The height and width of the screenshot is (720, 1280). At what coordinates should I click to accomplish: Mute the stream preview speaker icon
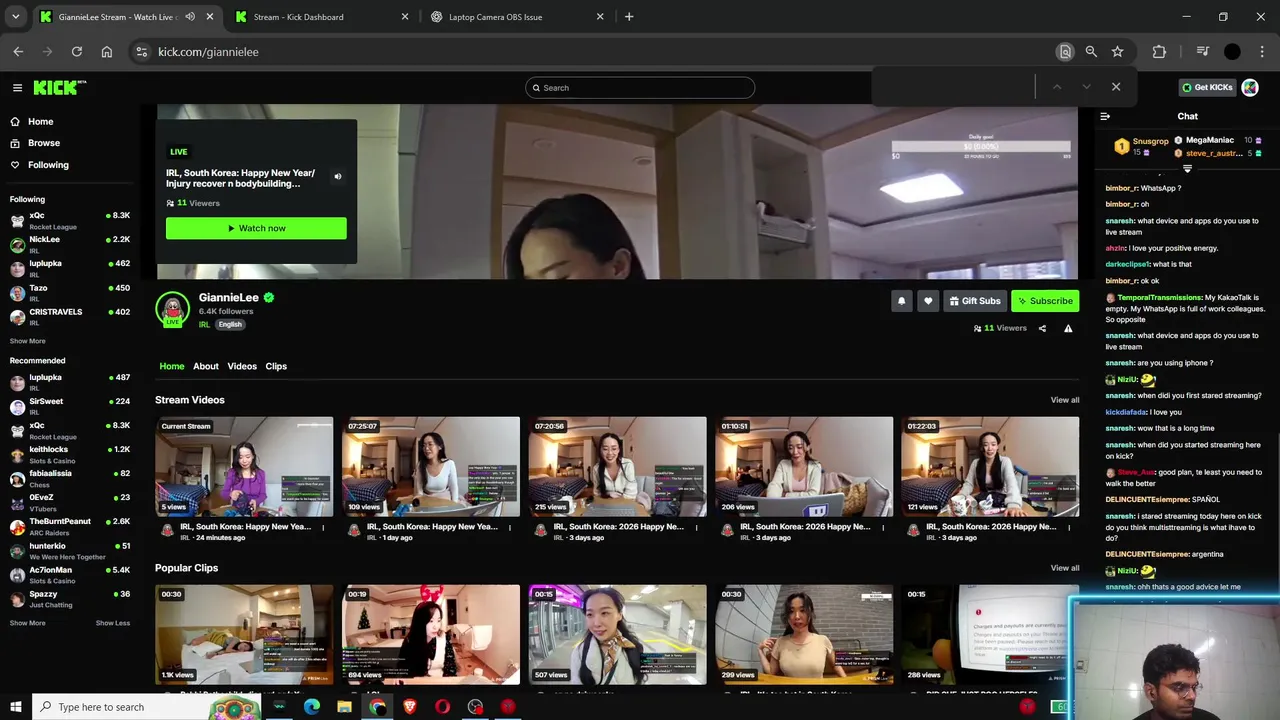(338, 176)
